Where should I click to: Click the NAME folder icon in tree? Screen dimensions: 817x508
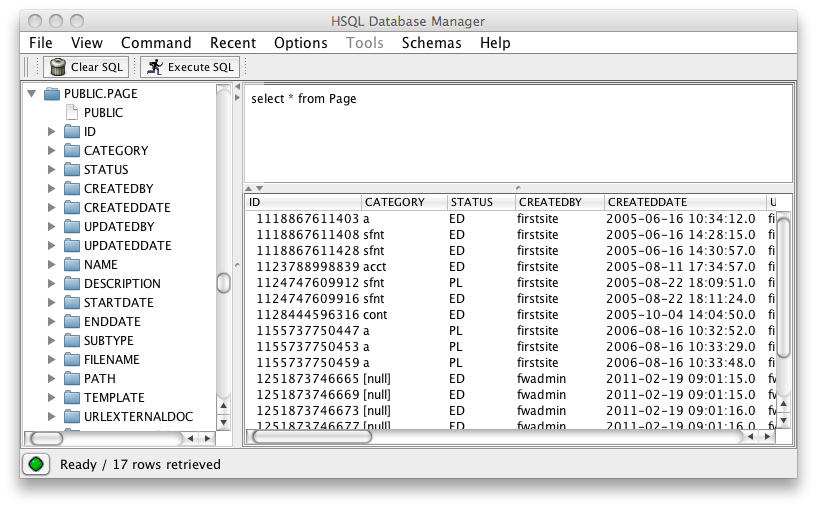[x=72, y=265]
